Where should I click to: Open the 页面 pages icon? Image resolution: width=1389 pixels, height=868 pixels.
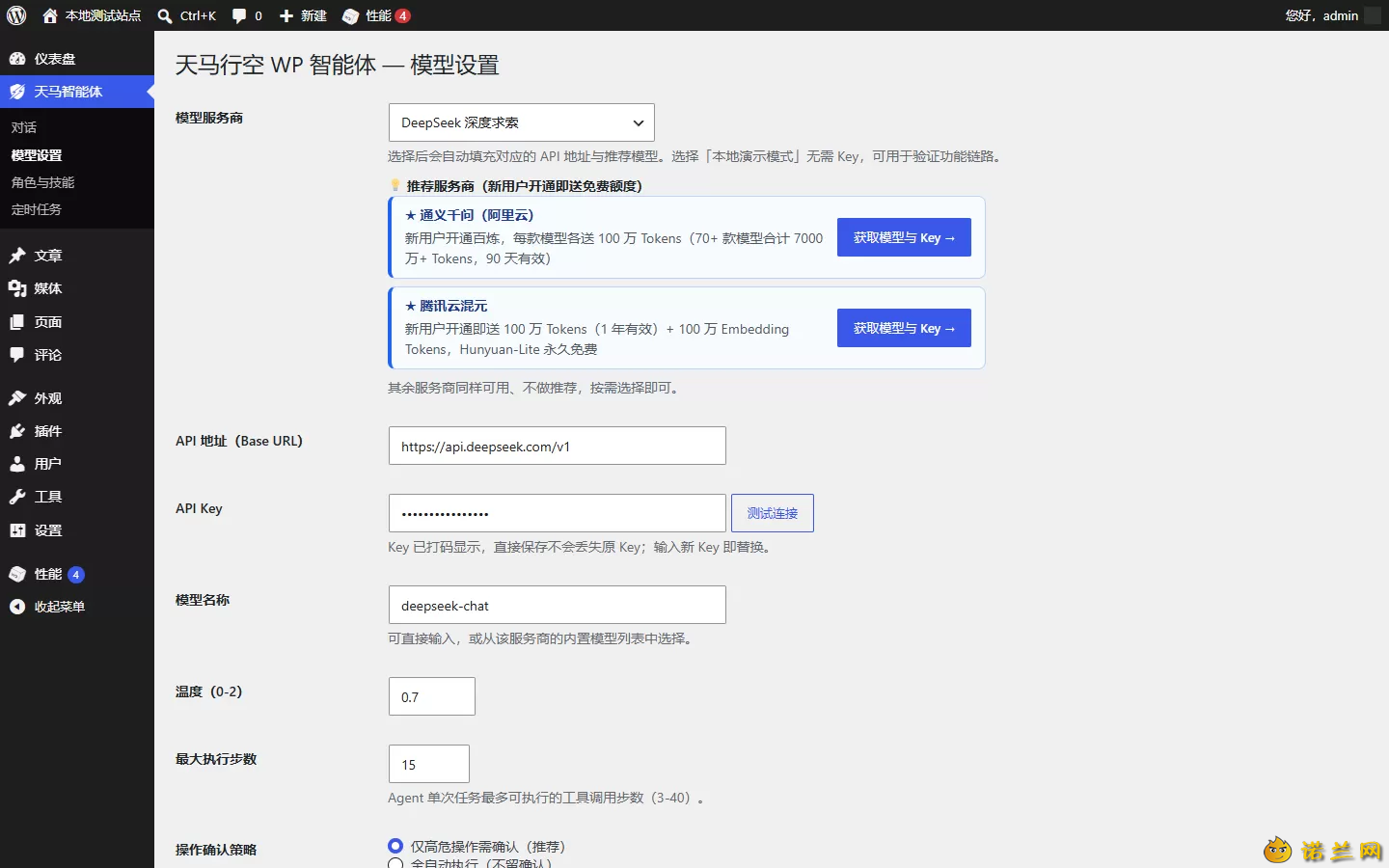(x=17, y=322)
